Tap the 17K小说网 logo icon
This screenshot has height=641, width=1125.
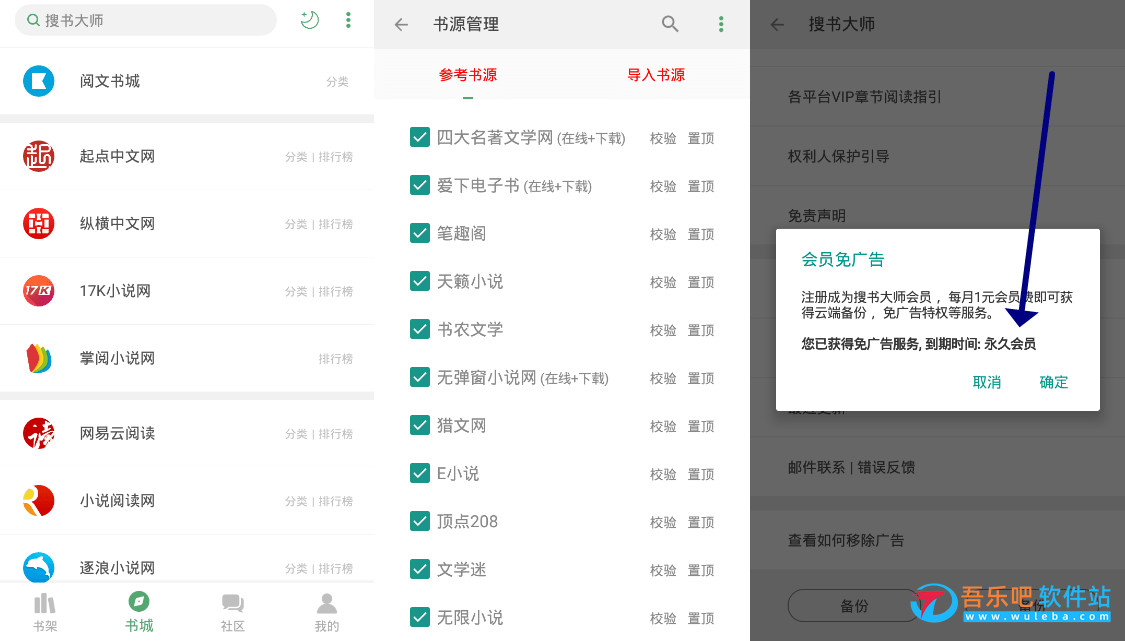39,291
